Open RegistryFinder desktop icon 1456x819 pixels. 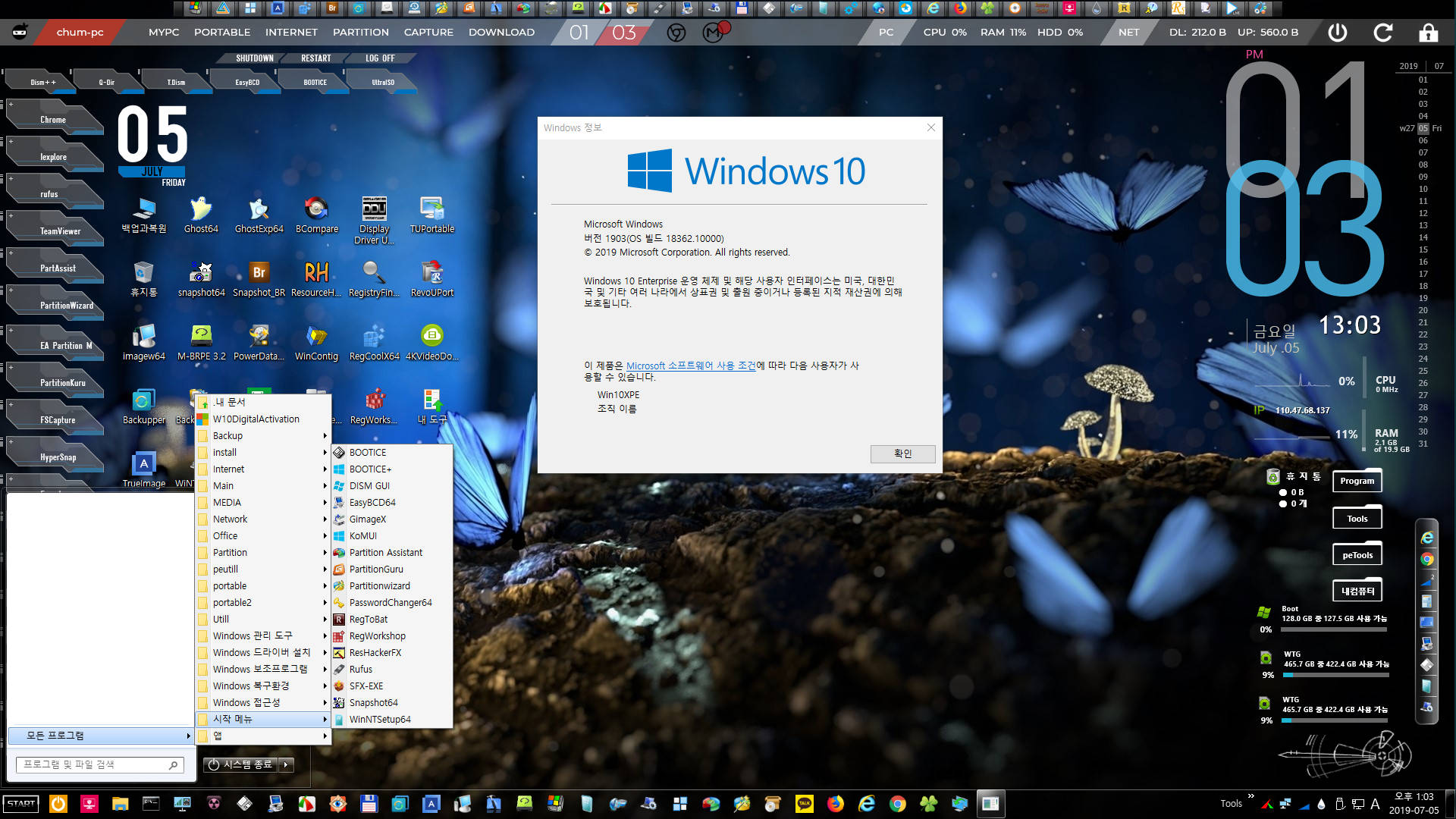pos(374,279)
